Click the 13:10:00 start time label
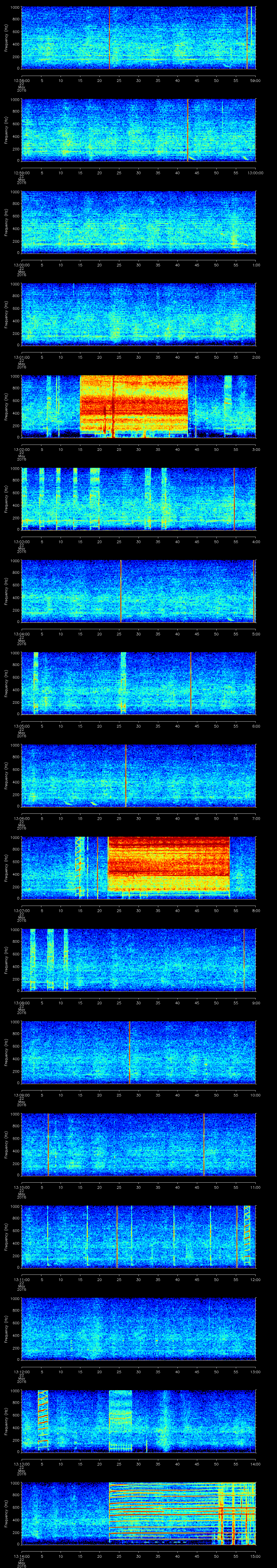The height and width of the screenshot is (1568, 277). coord(21,1187)
